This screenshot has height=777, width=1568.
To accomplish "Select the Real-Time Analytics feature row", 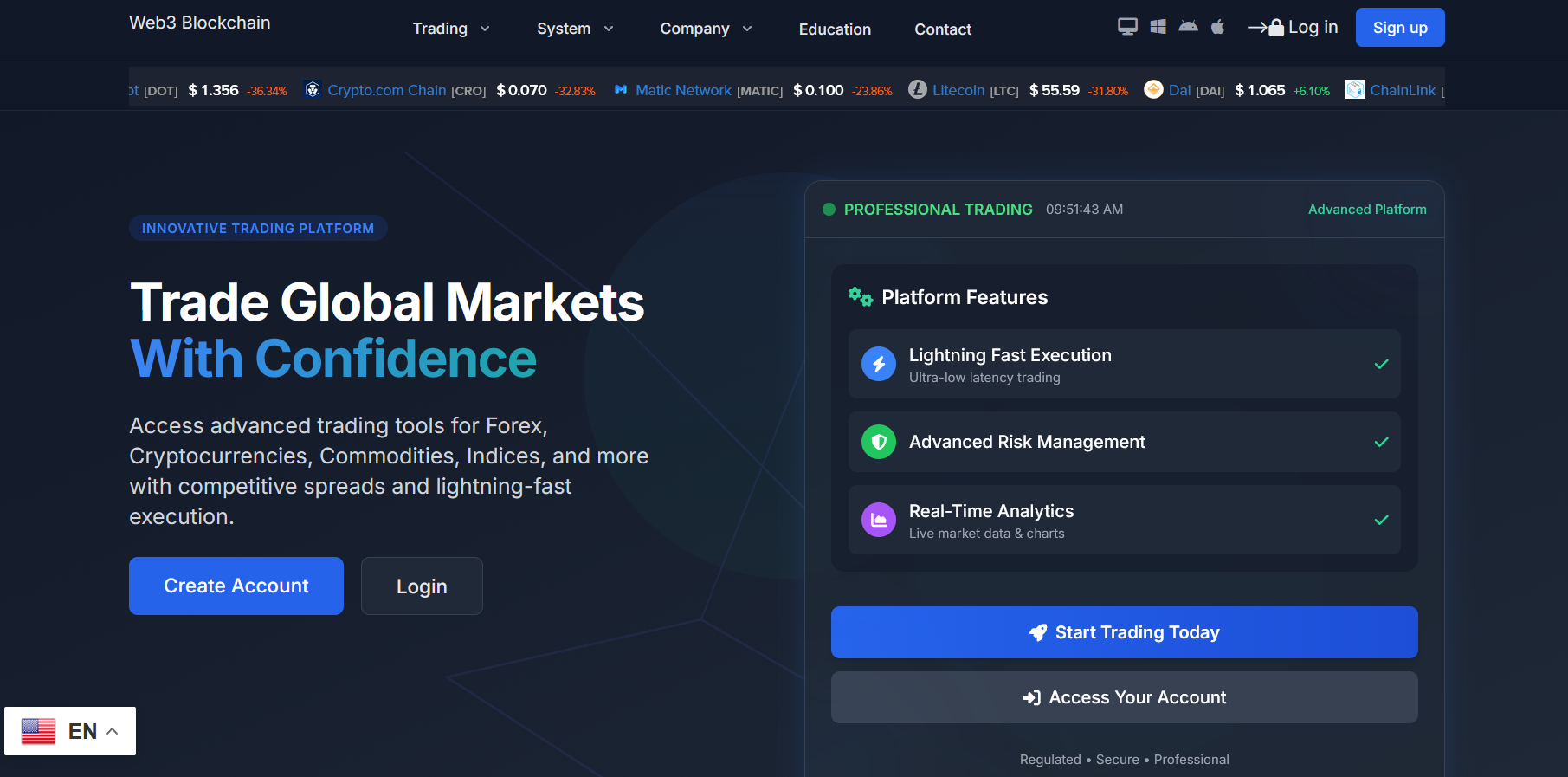I will coord(1125,520).
